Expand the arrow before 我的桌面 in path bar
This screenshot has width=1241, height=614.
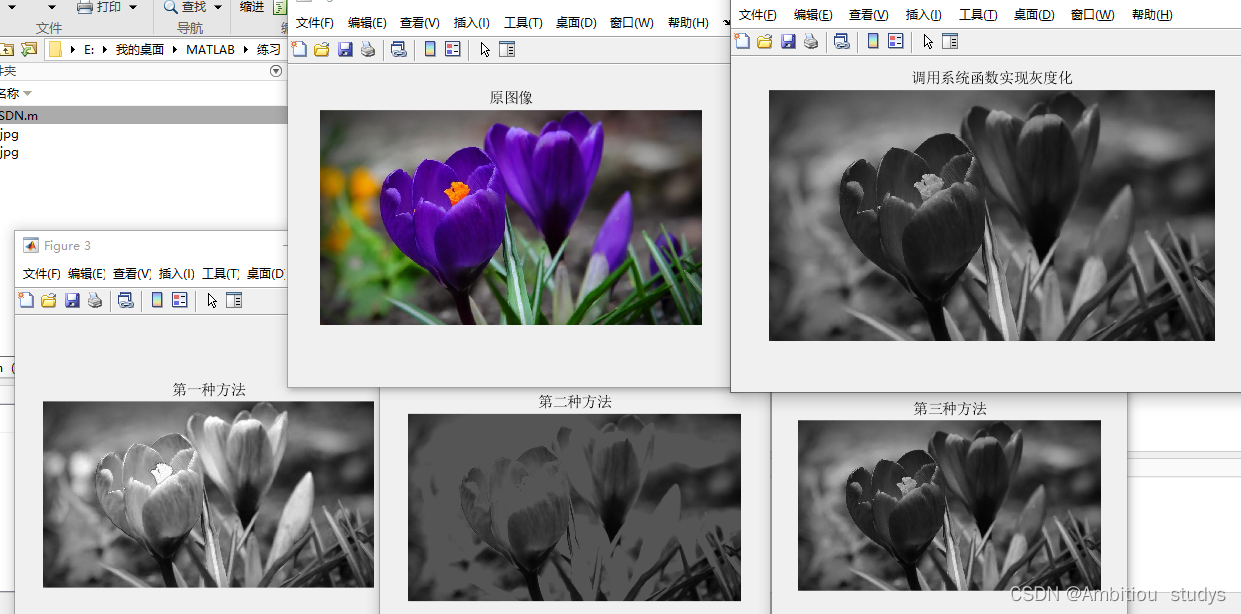[105, 50]
